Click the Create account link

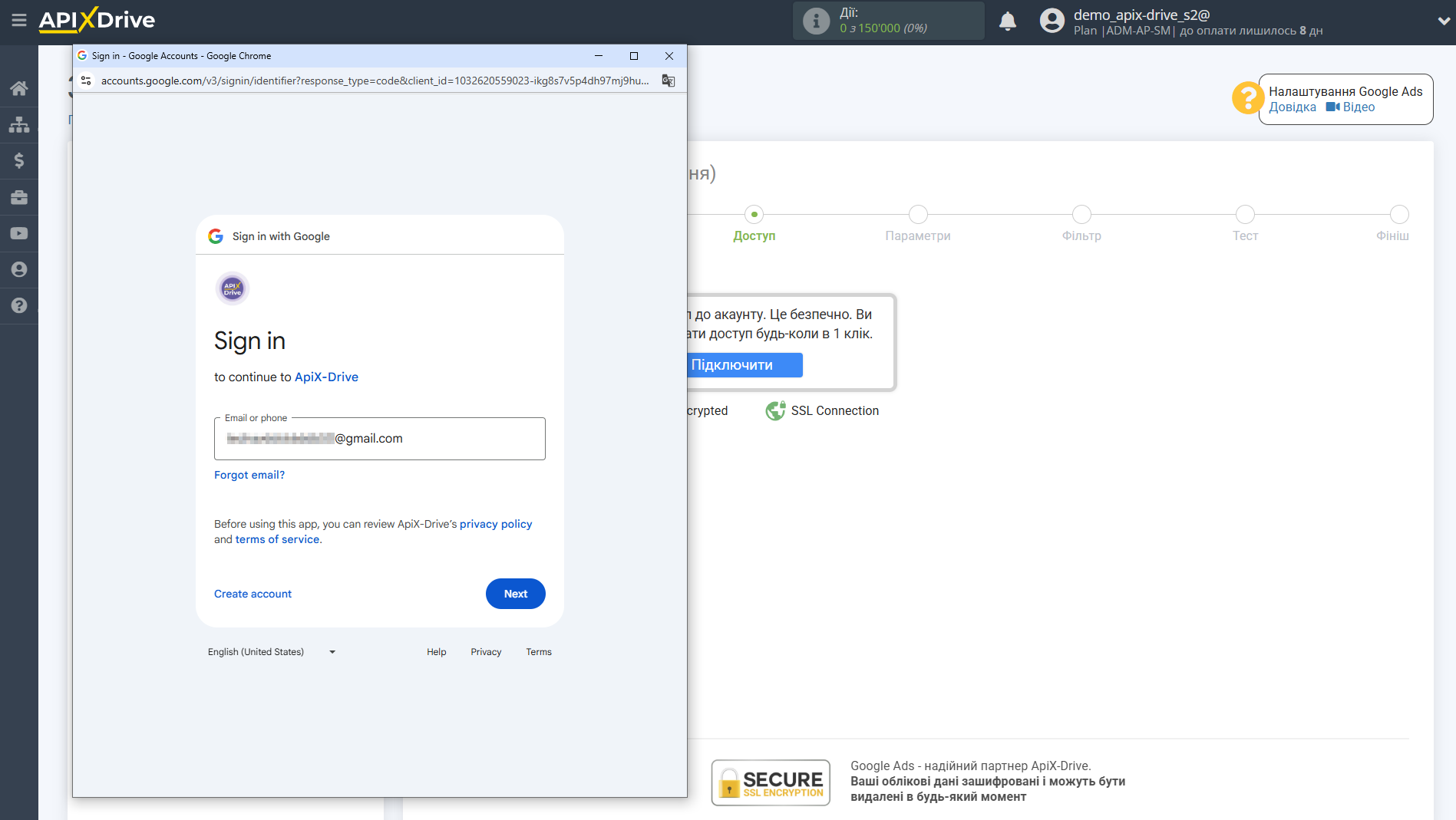coord(253,594)
